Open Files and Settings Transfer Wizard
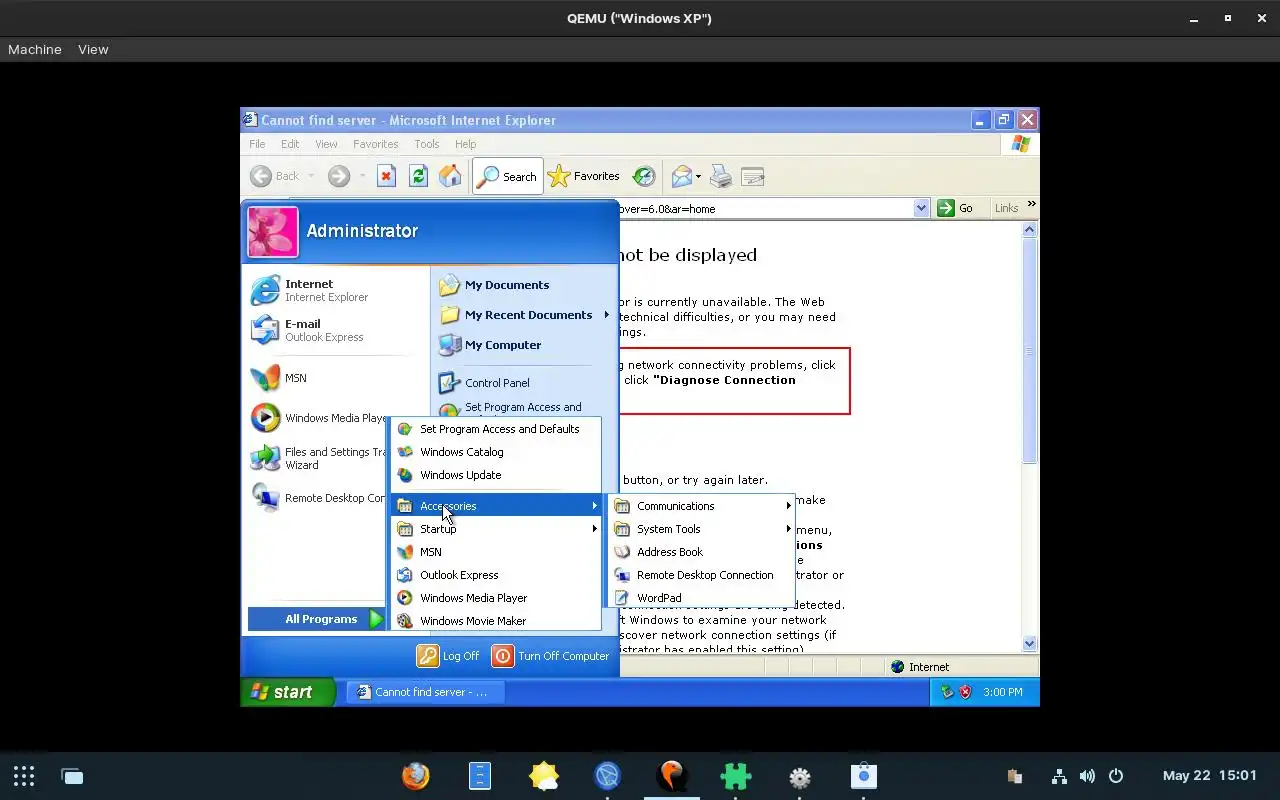1280x800 pixels. (318, 458)
